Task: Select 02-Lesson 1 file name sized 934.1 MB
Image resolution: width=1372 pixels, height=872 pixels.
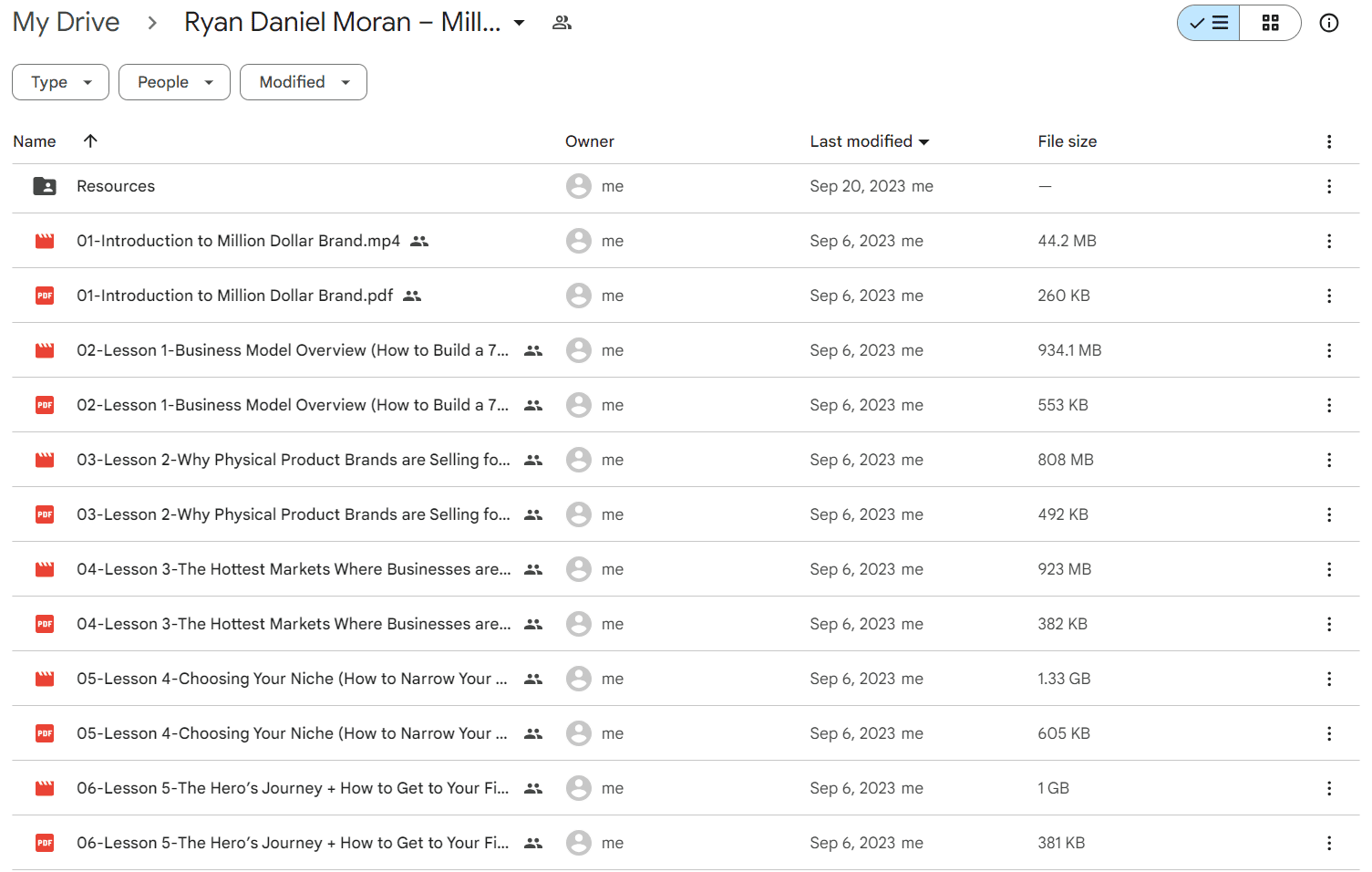Action: pos(293,350)
